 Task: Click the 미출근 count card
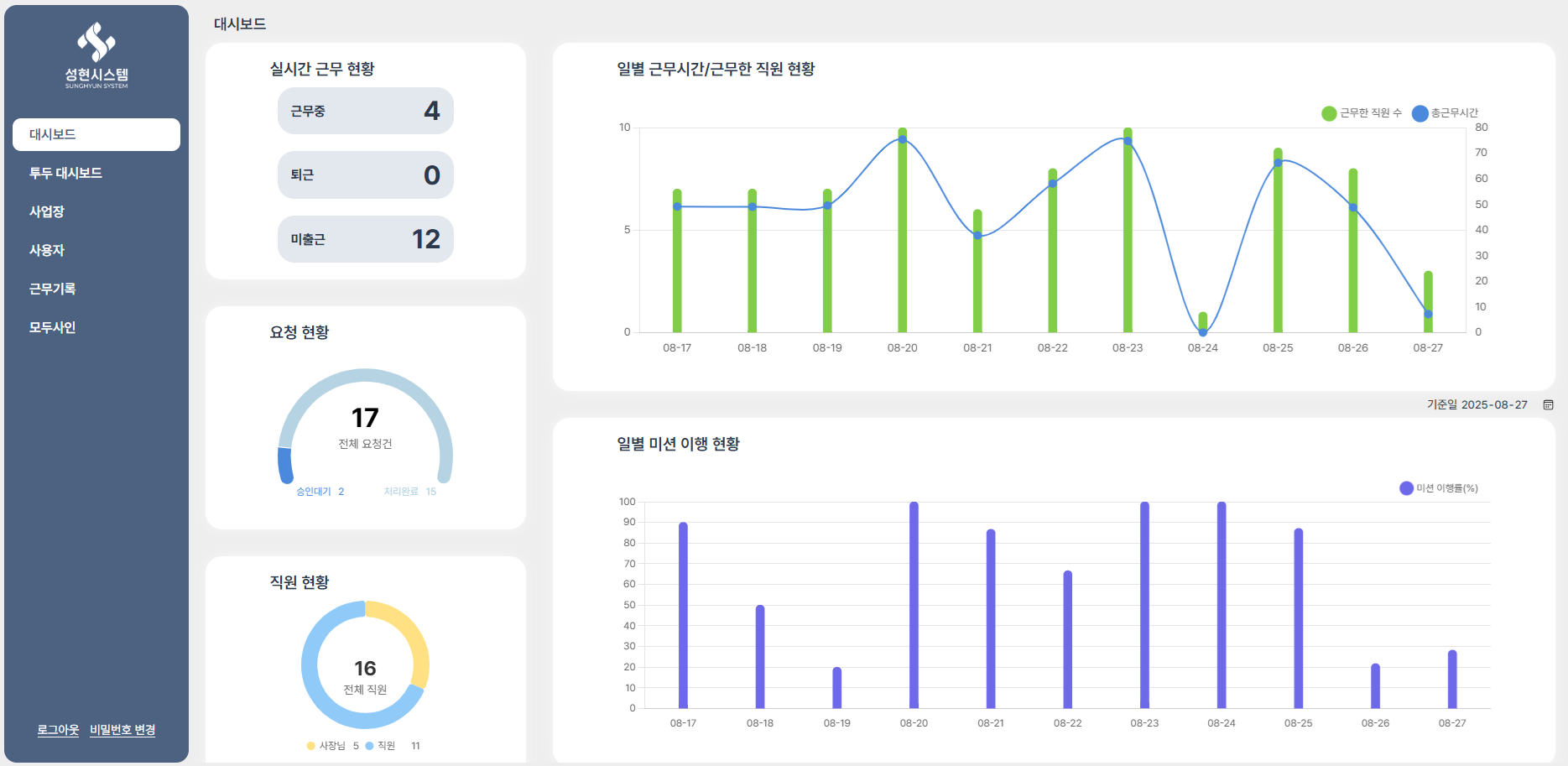(x=366, y=239)
